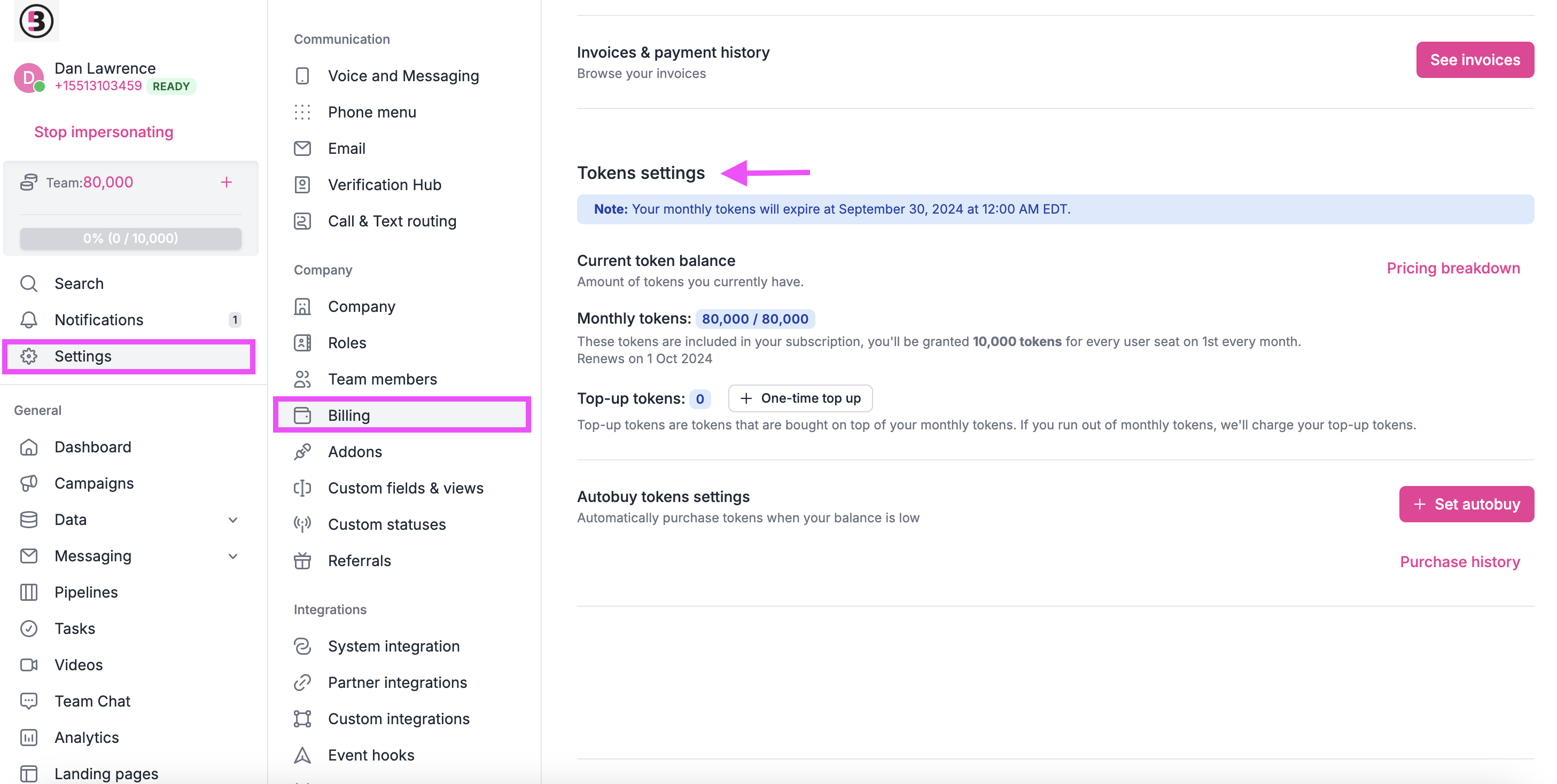Expand the Data menu chevron
Screen dimensions: 1557x784
pos(233,520)
